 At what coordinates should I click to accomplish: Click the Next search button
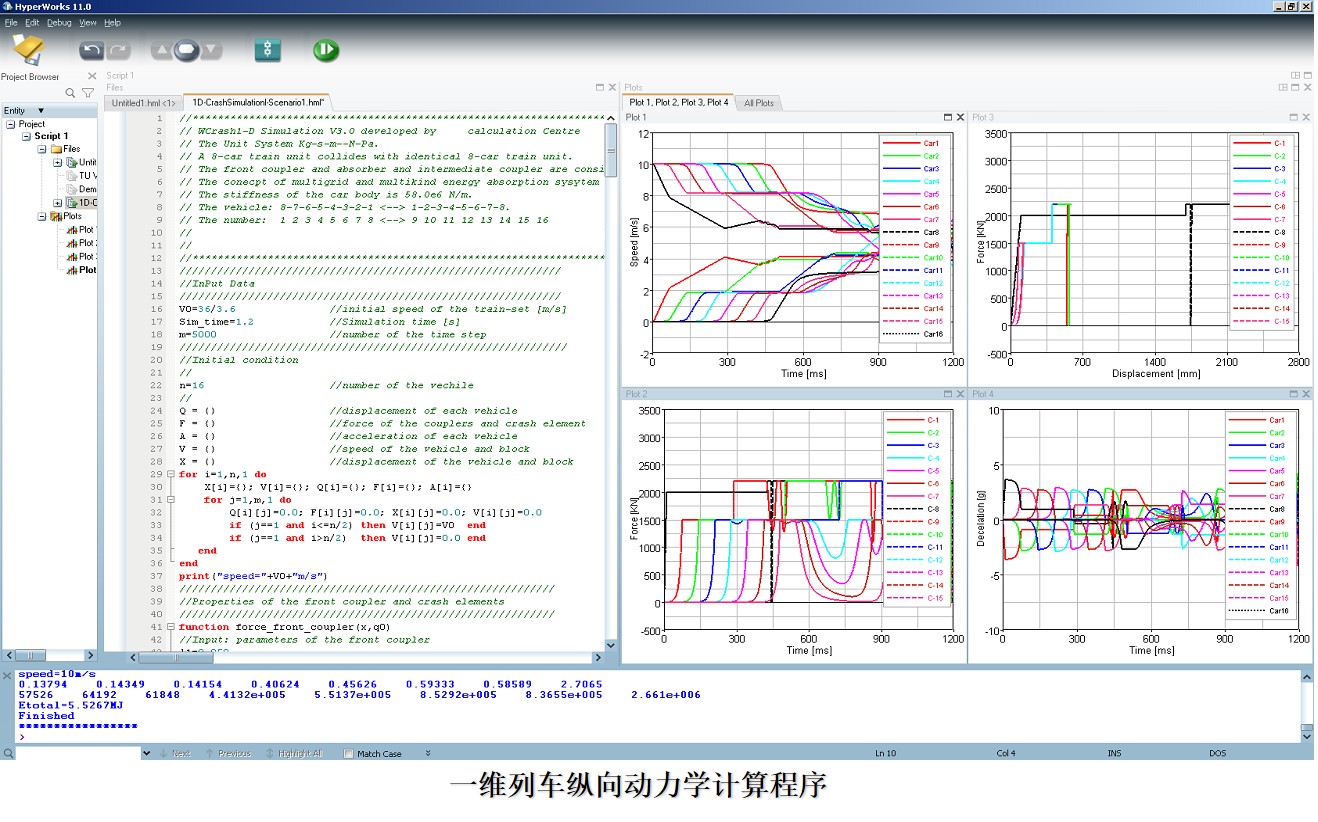(x=174, y=753)
